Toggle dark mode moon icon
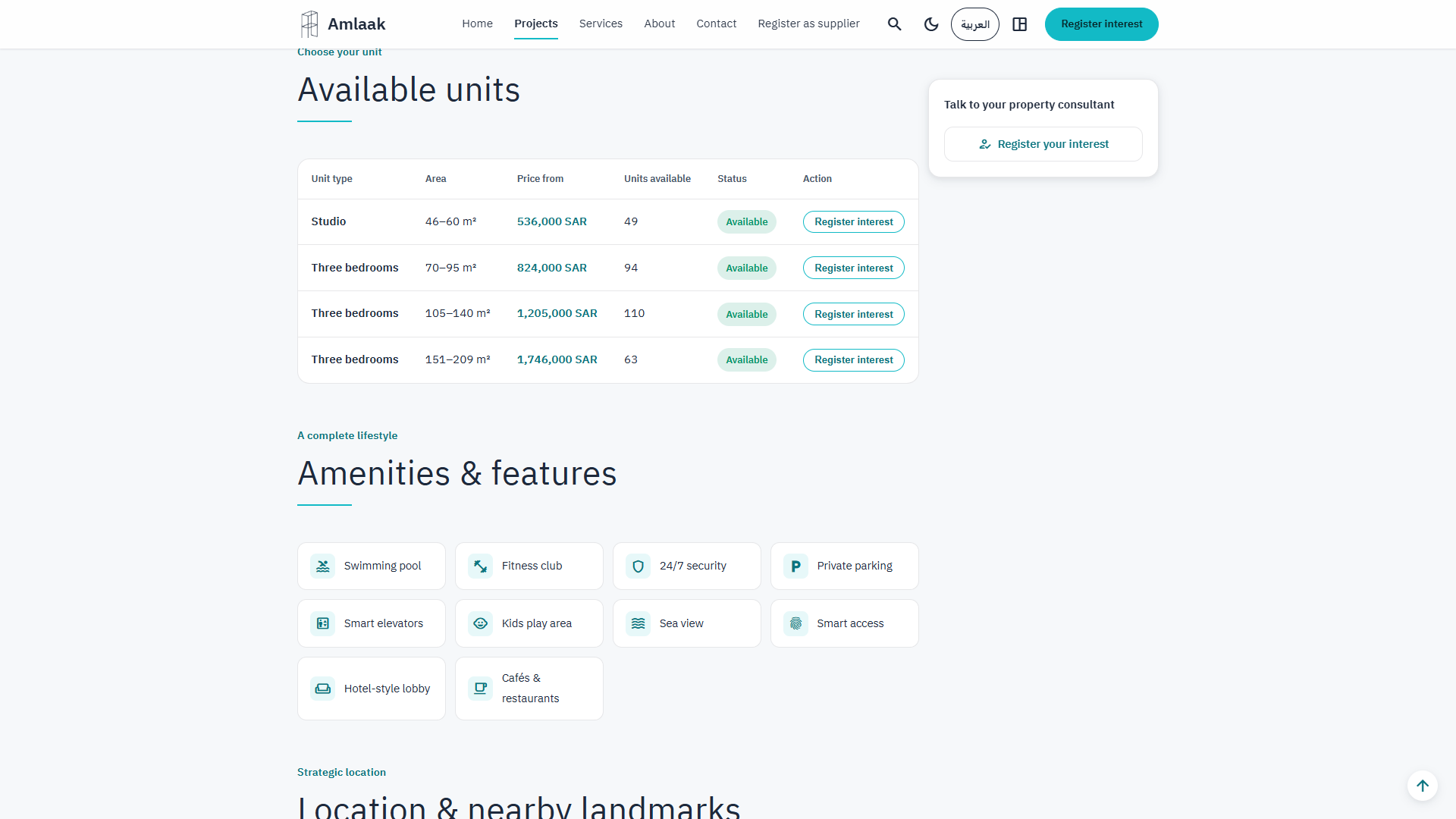The height and width of the screenshot is (819, 1456). pos(931,24)
